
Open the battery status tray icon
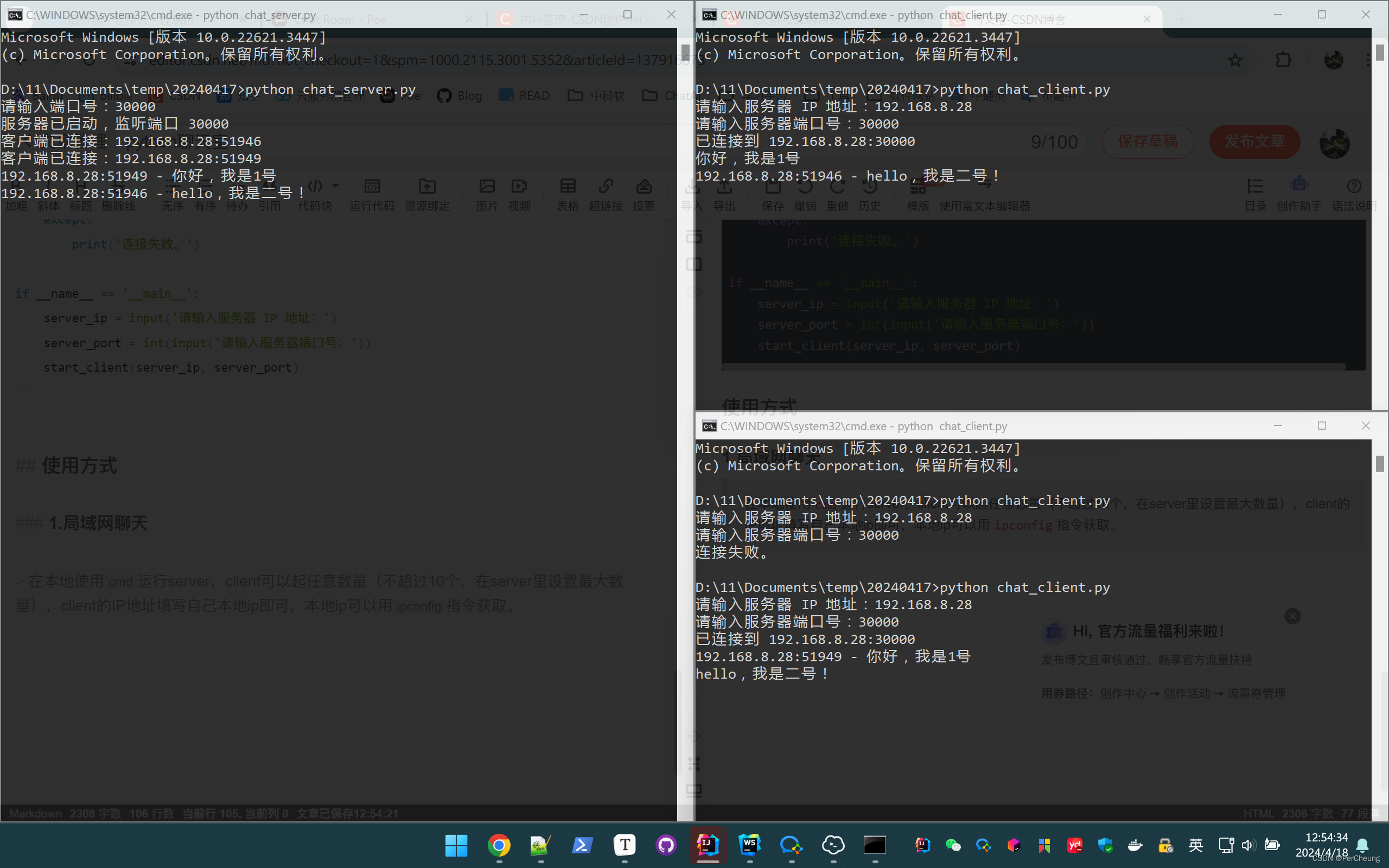[x=1272, y=845]
